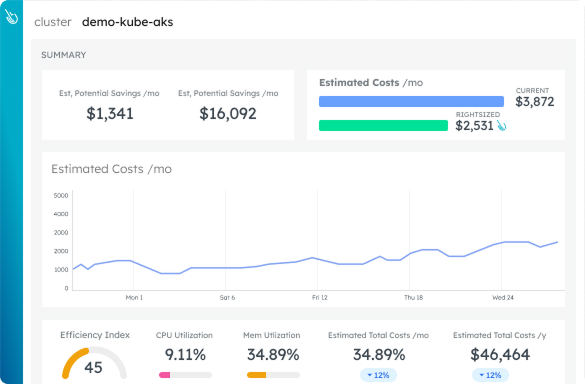The image size is (585, 384).
Task: Click the $16,092 potential savings value
Action: pyautogui.click(x=228, y=113)
